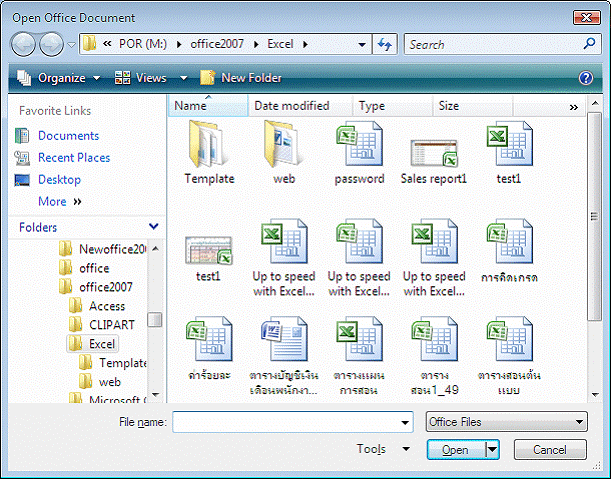Select the ตารางบัญชีเงินเดือน Word document icon
The image size is (611, 479).
(x=284, y=339)
